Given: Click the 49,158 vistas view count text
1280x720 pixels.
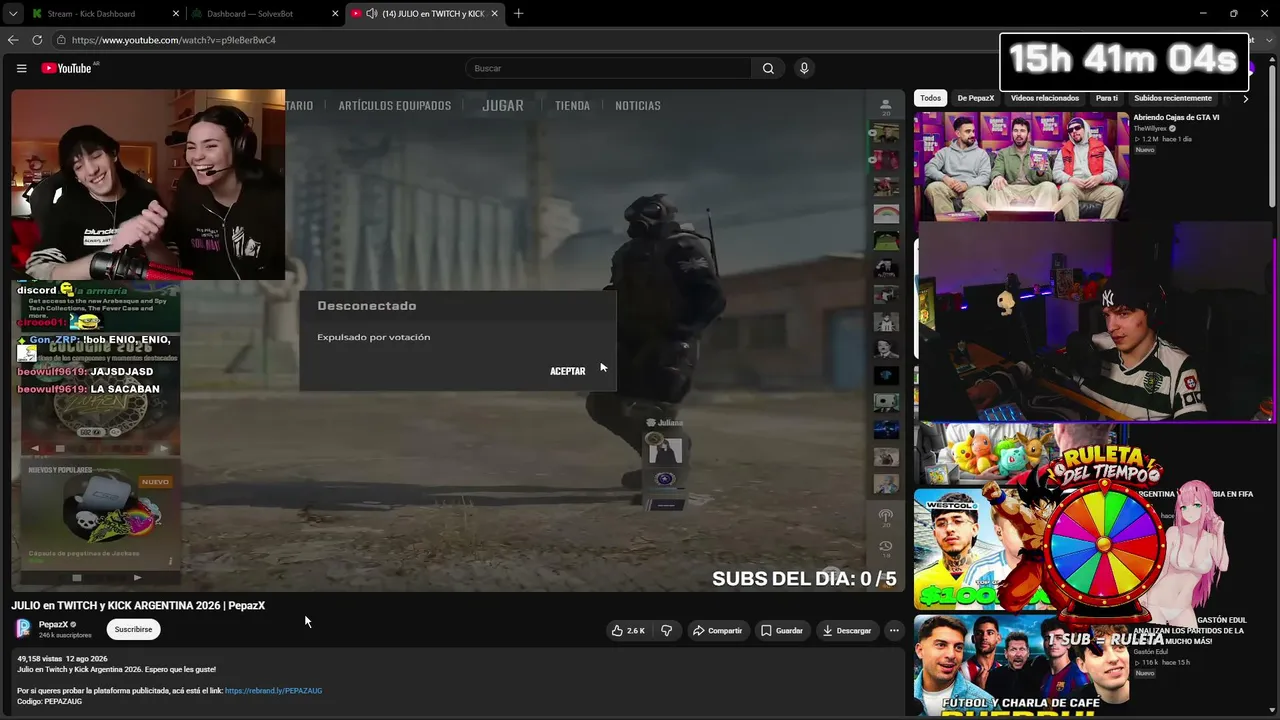Looking at the screenshot, I should [38, 659].
